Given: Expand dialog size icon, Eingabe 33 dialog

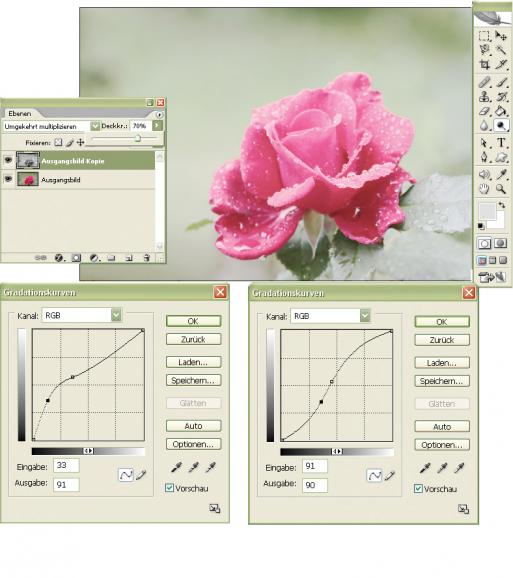Looking at the screenshot, I should 214,509.
